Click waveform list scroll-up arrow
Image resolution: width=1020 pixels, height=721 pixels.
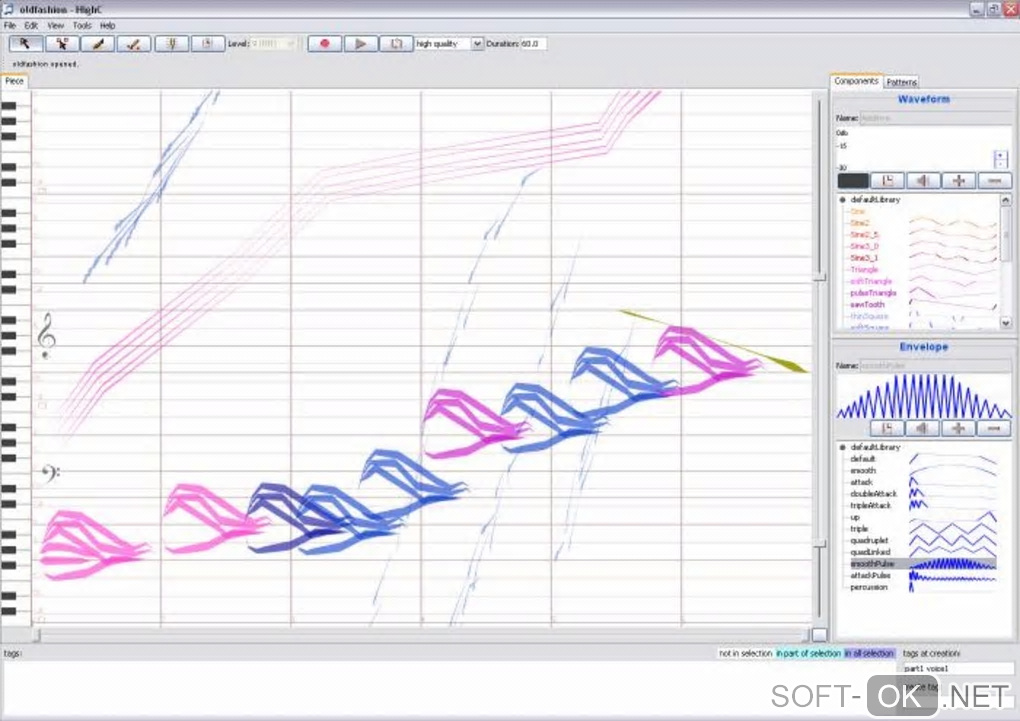[1006, 200]
